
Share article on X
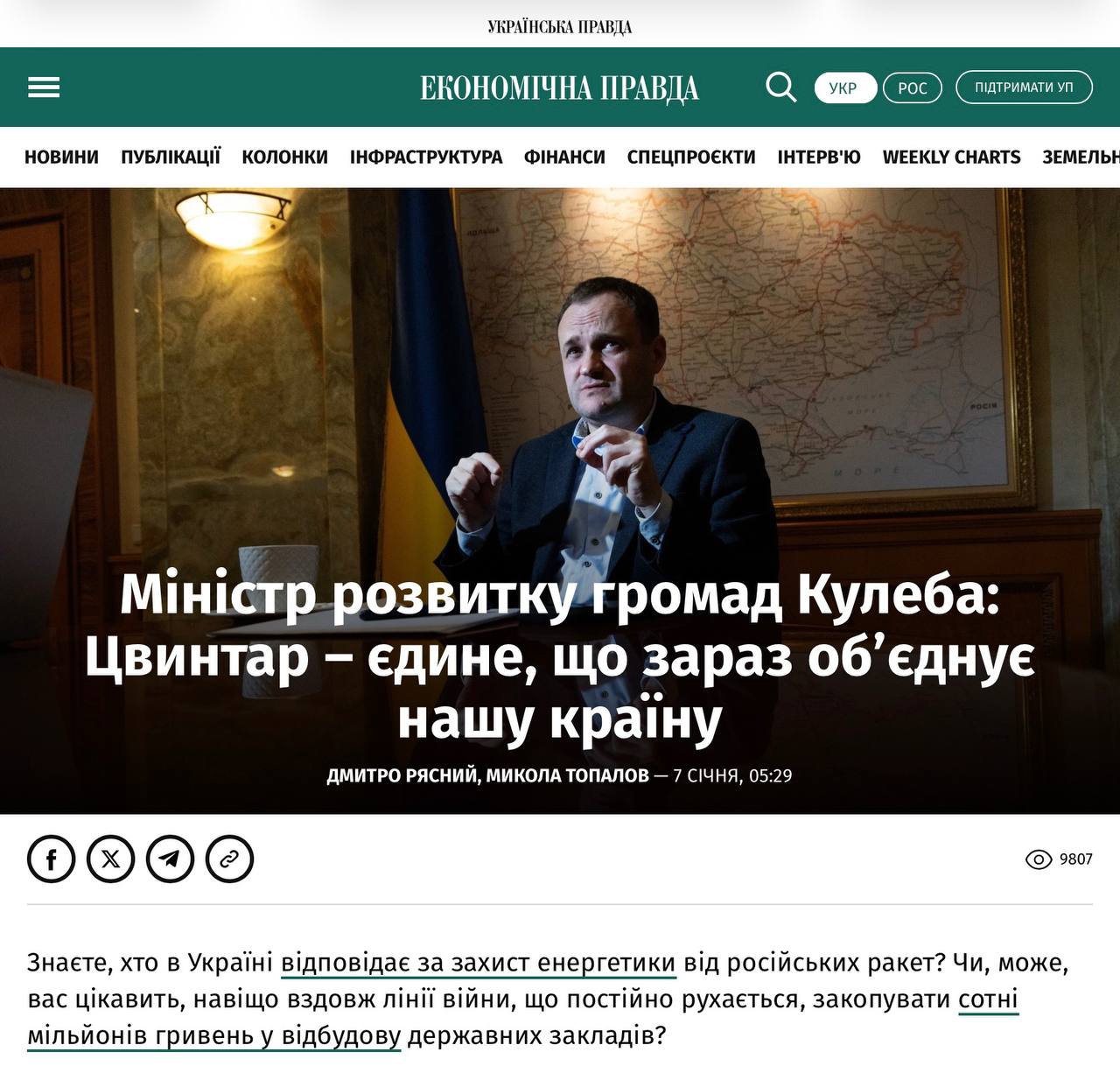tap(110, 859)
